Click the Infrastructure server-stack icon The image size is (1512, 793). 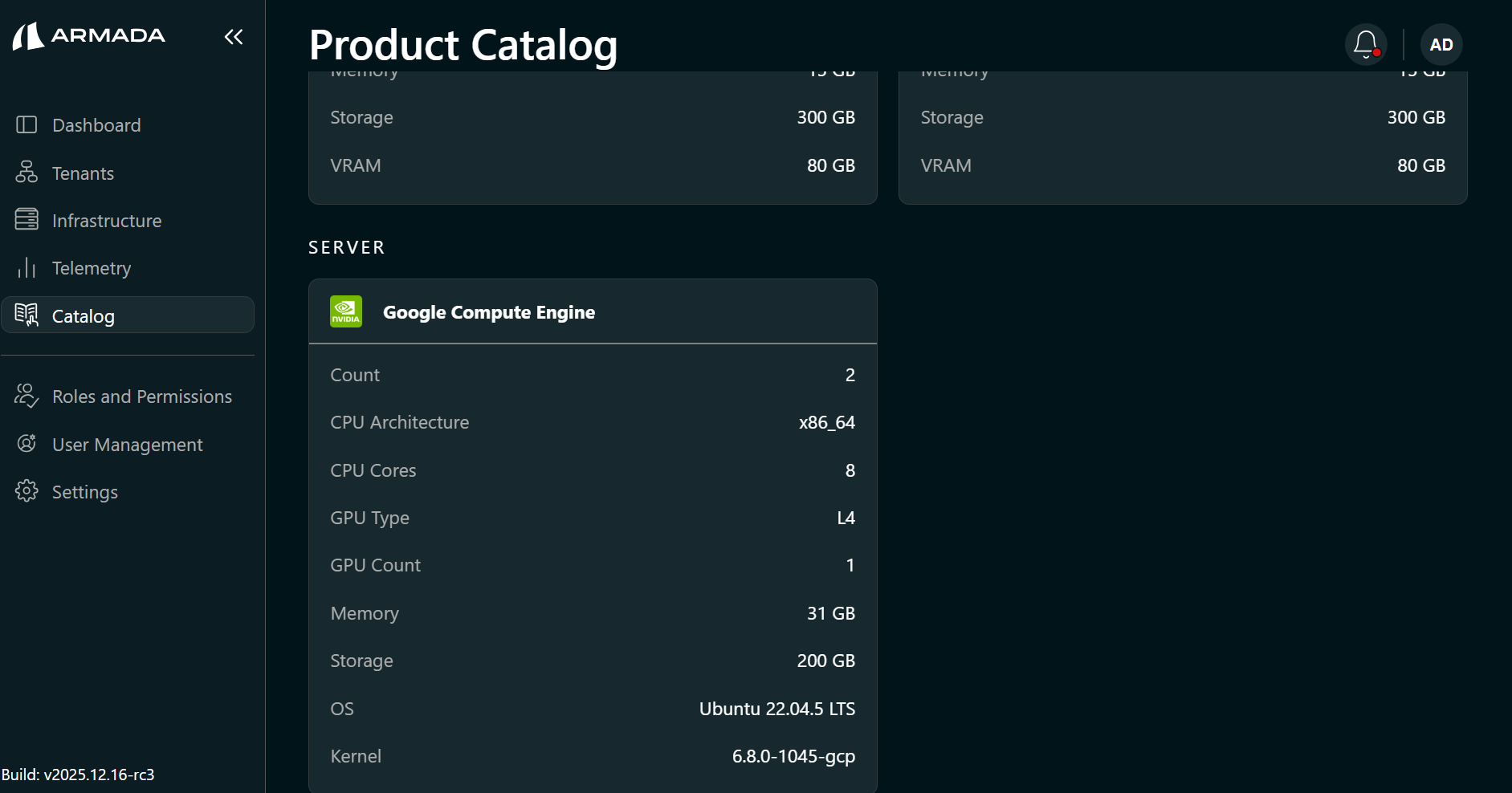(x=26, y=220)
